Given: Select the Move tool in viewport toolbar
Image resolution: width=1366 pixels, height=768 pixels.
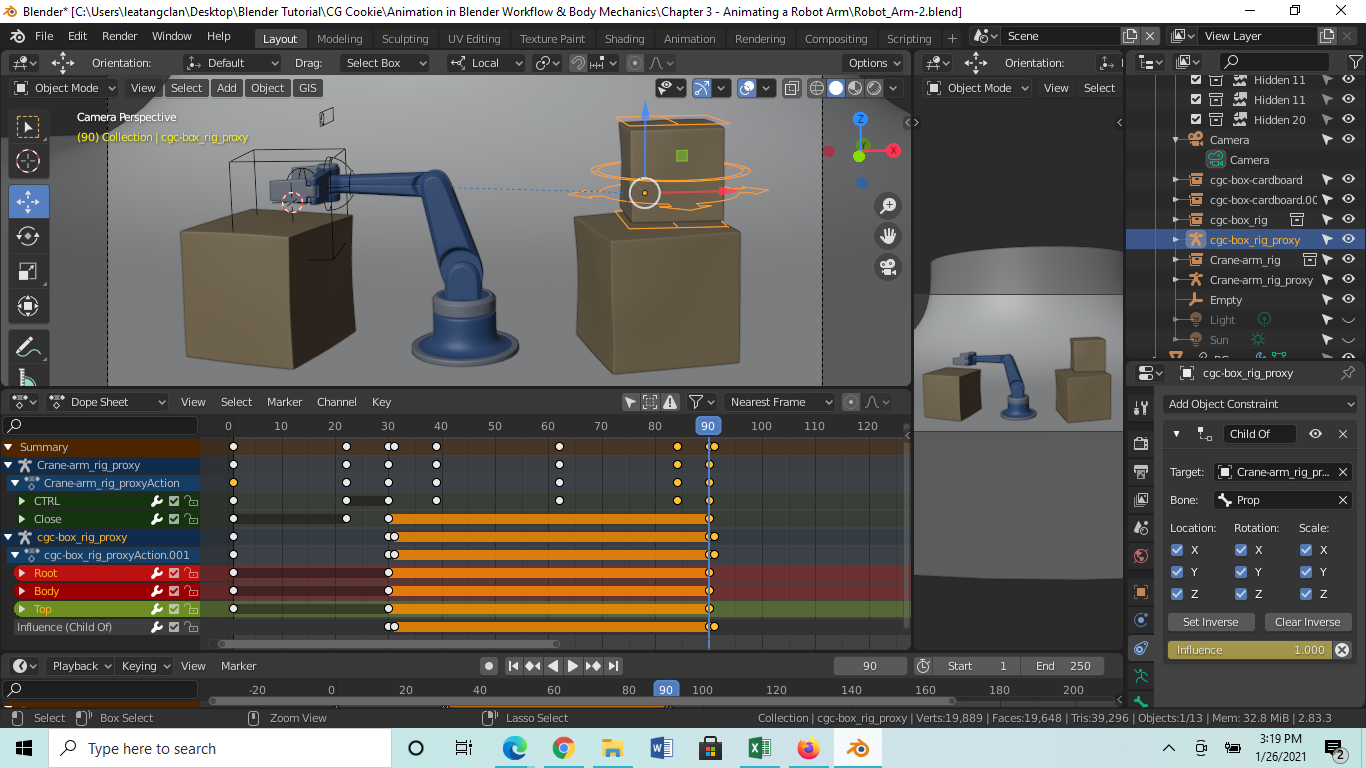Looking at the screenshot, I should pos(28,201).
